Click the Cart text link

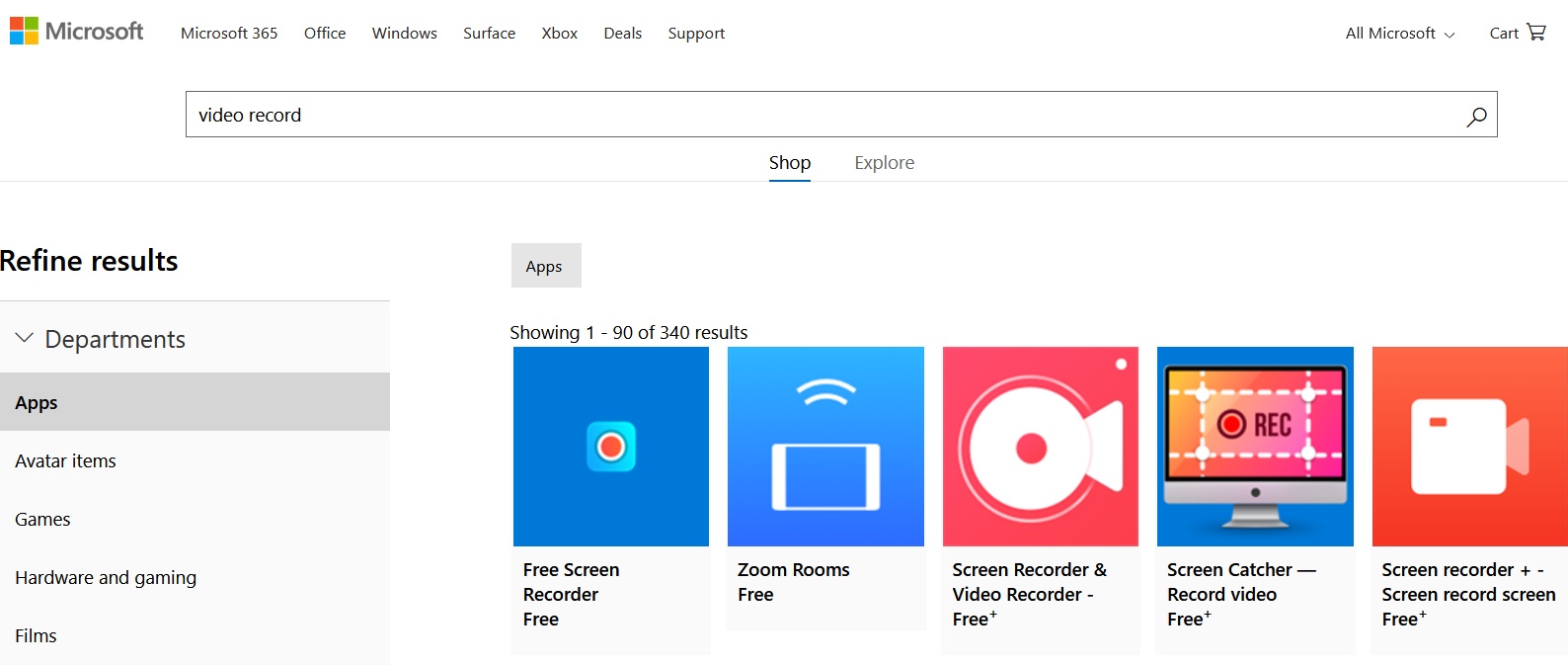1504,34
